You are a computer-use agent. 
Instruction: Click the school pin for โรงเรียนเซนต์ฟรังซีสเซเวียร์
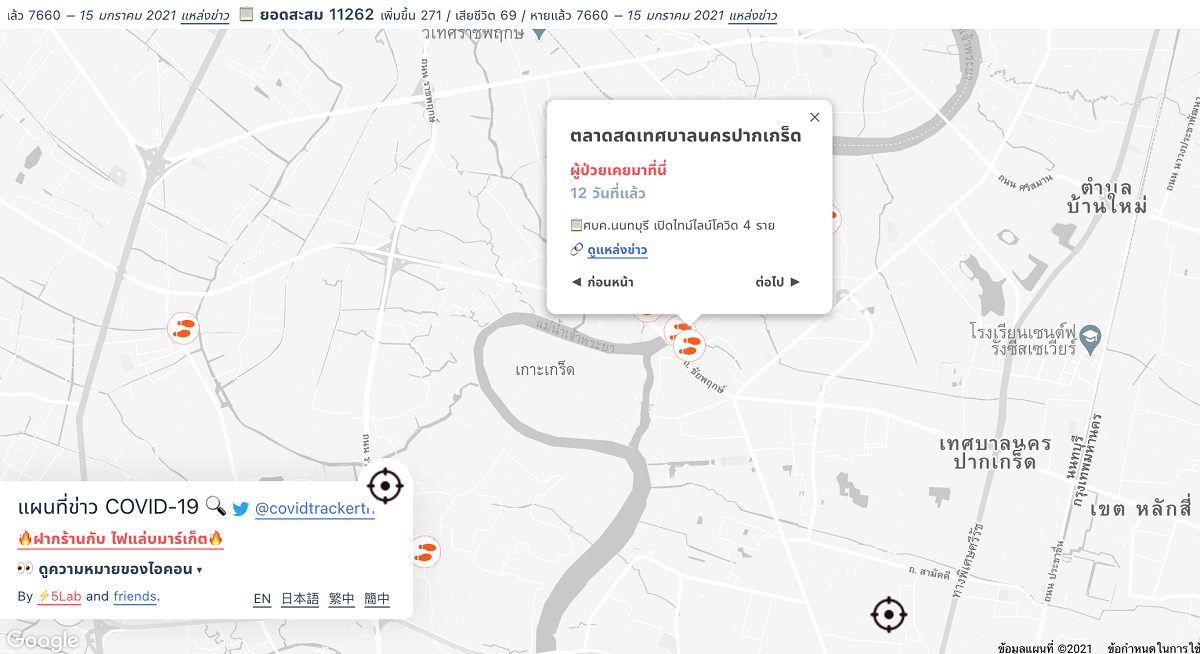1091,338
